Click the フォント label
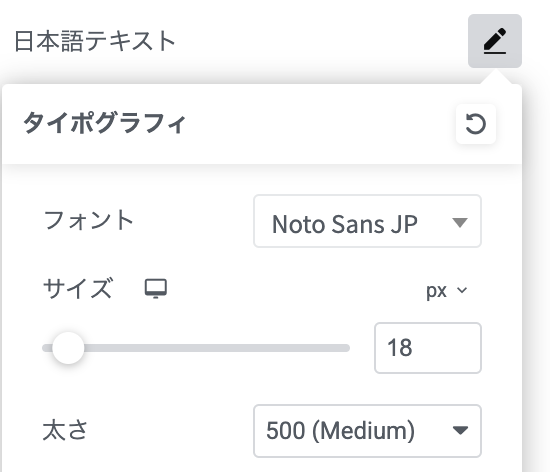This screenshot has height=472, width=550. 88,220
